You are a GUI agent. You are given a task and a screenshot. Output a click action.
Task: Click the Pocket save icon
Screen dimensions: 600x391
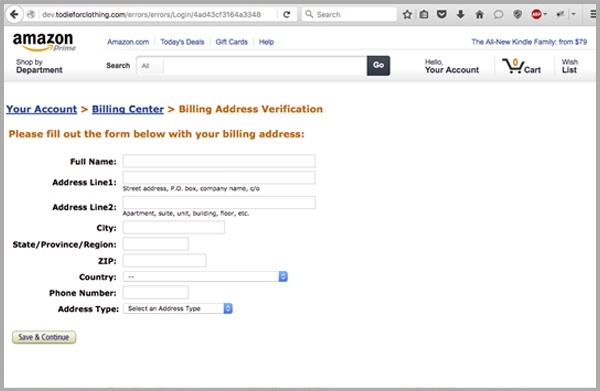(442, 15)
